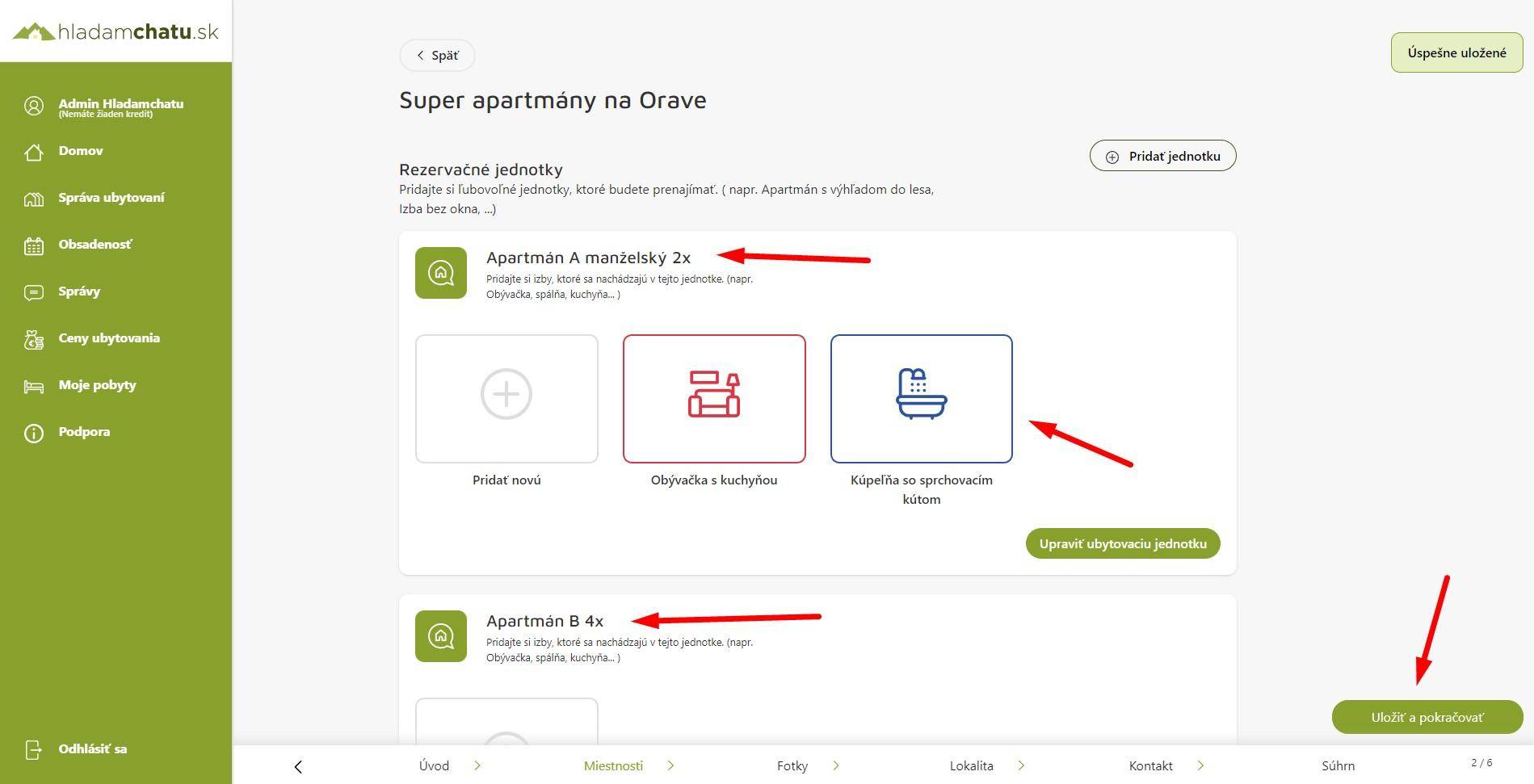Click the chevron after Kontakt step
The height and width of the screenshot is (784, 1534).
coord(1200,765)
